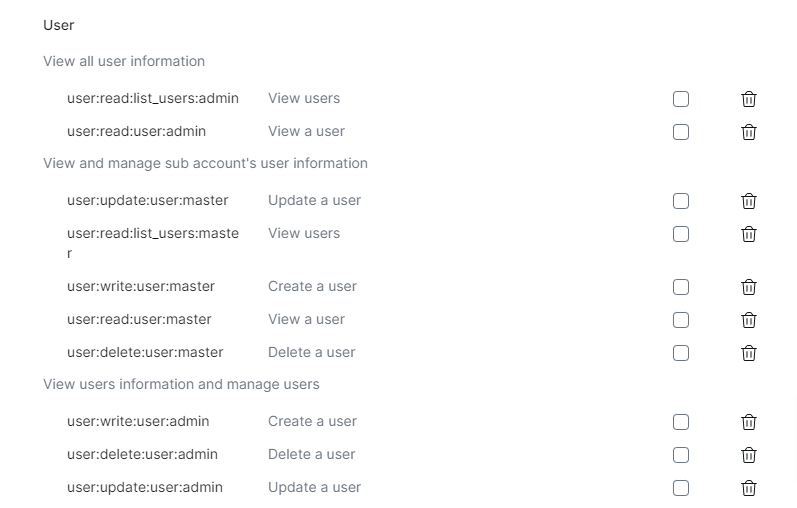Check the box for user:read:list_users:admin

681,99
